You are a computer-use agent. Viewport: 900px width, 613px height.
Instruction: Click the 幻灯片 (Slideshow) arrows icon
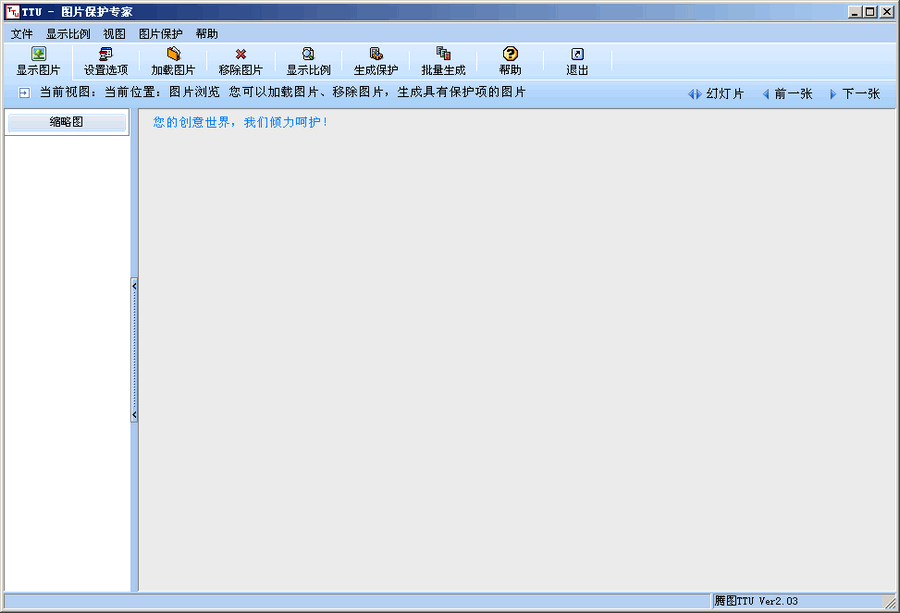point(694,93)
